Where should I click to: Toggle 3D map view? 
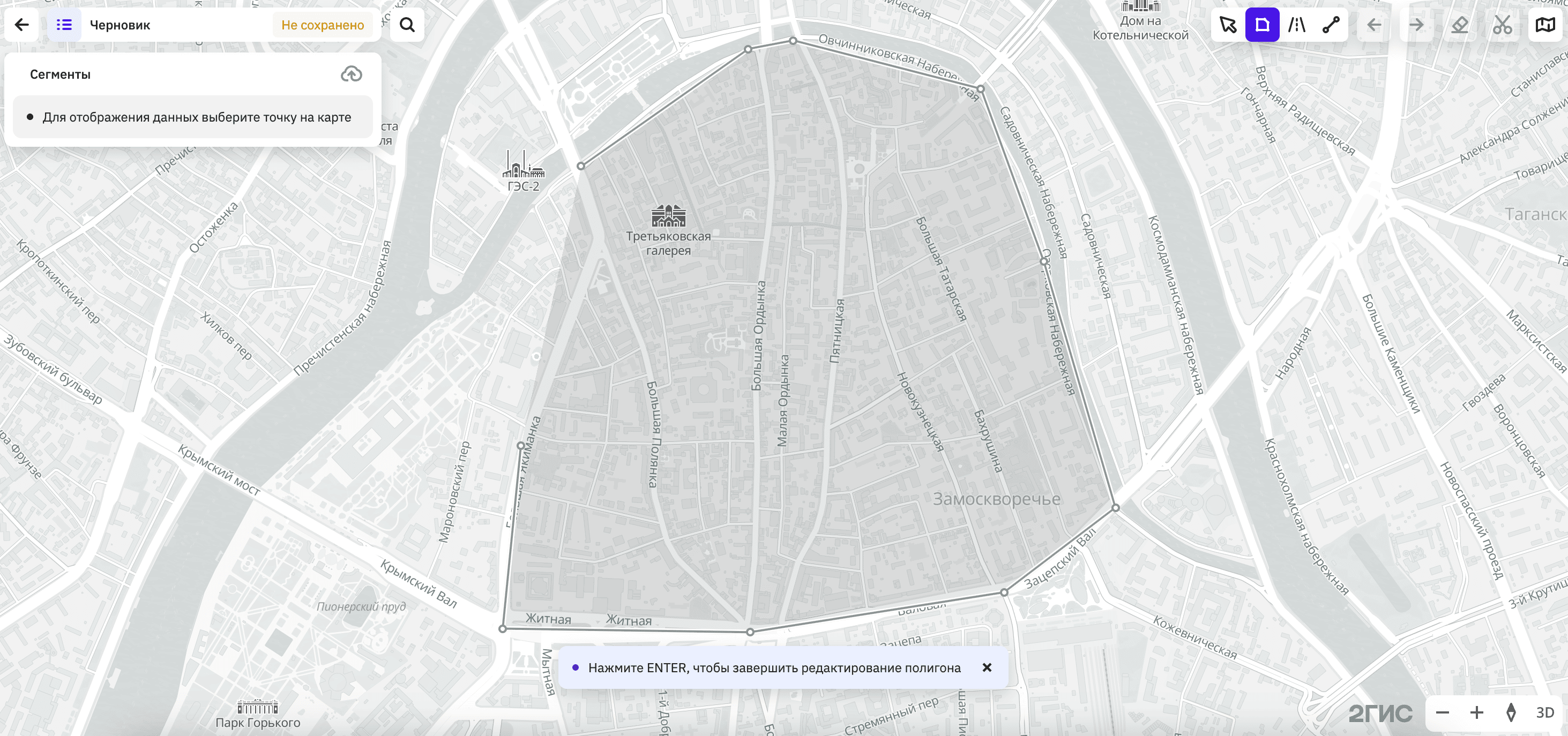click(x=1545, y=712)
